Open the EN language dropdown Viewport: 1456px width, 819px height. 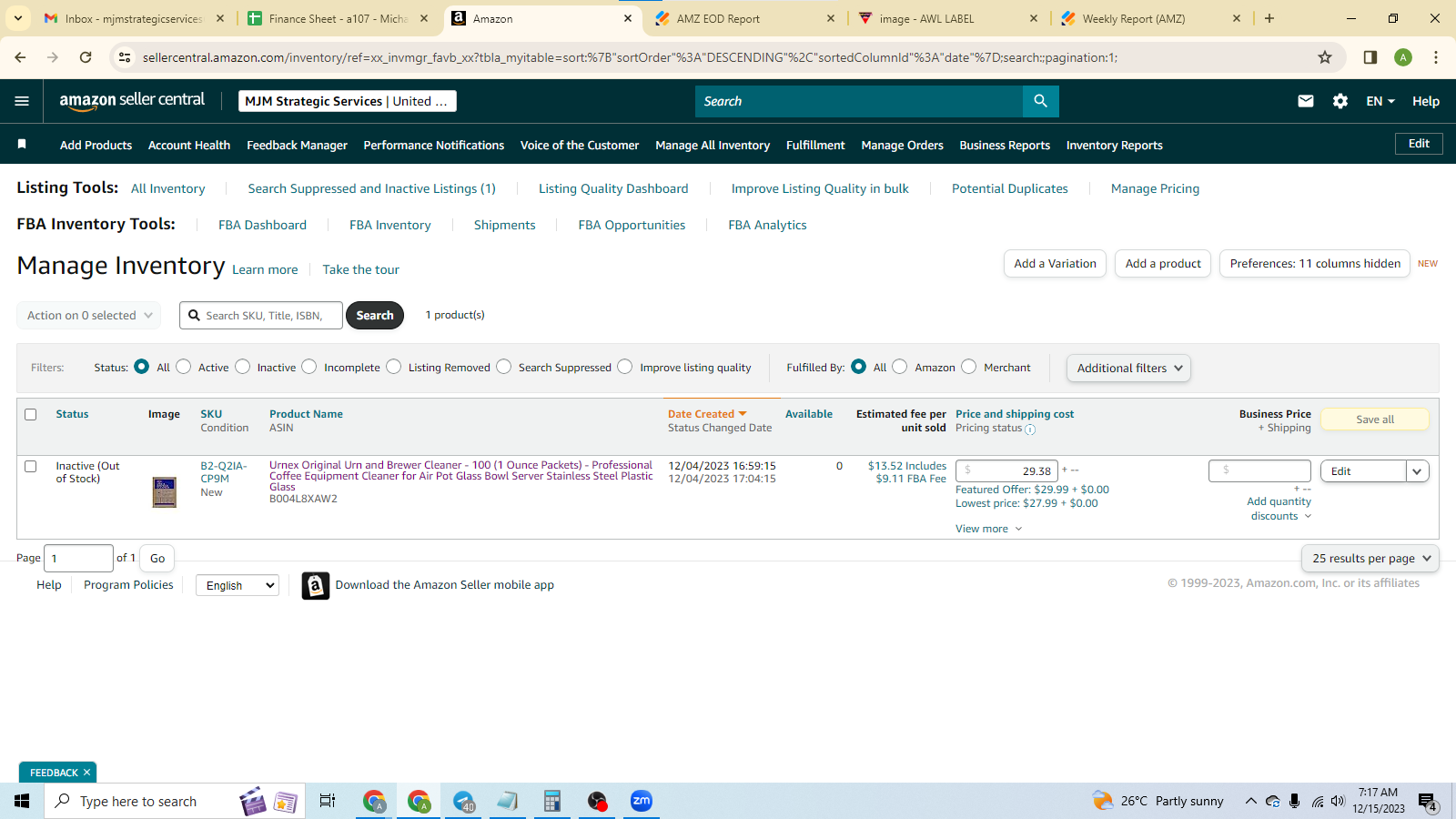tap(1380, 101)
